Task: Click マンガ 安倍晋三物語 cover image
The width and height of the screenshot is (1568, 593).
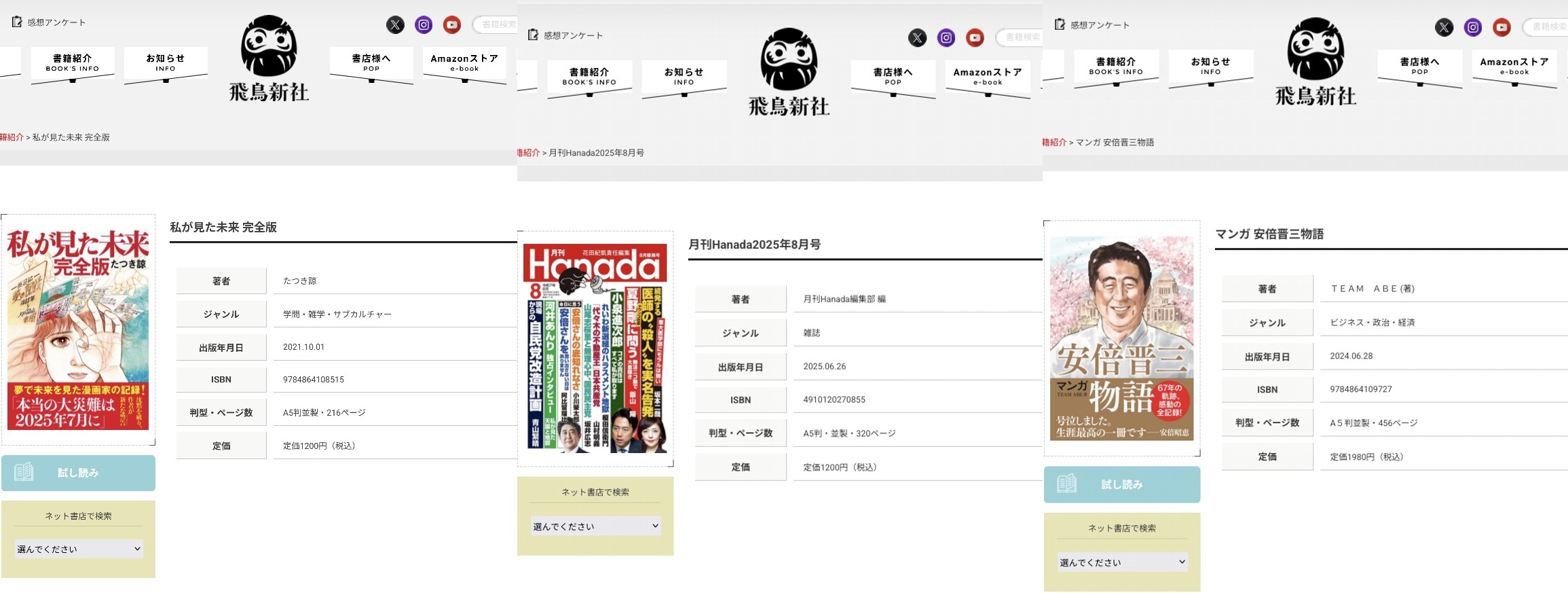Action: 1121,338
